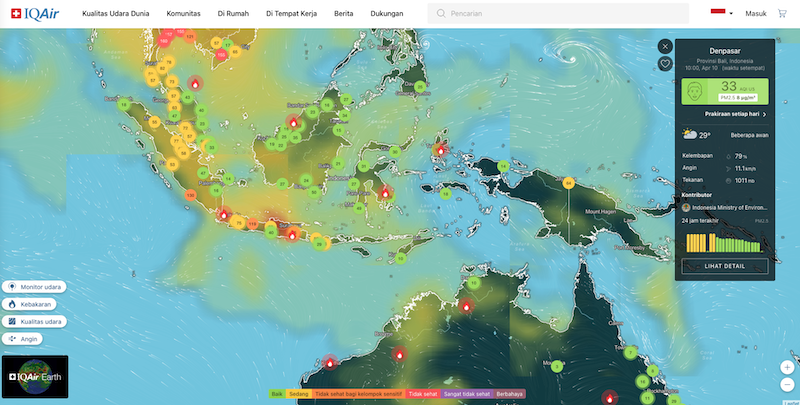
Task: Click the Sedang yellow legend swatch
Action: (x=298, y=394)
